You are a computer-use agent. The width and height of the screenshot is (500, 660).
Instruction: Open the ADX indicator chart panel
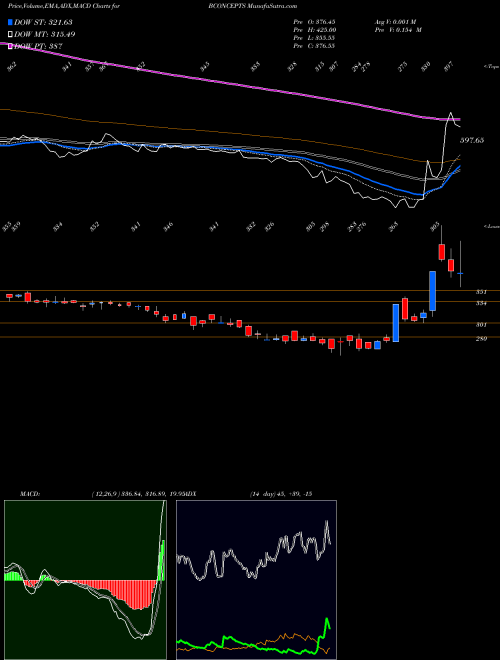click(x=256, y=580)
